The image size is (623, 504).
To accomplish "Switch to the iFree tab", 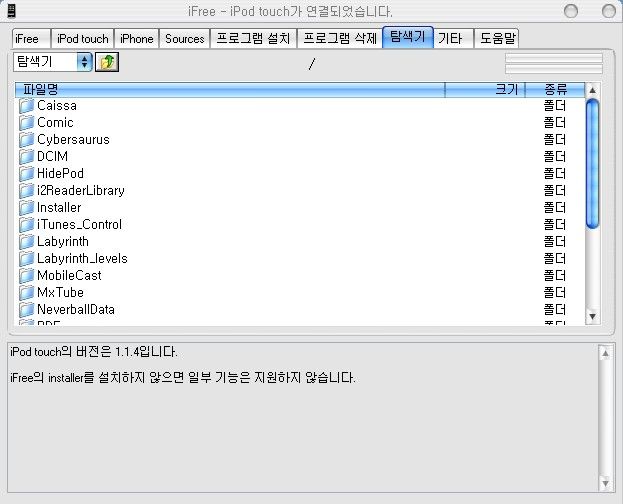I will [x=31, y=39].
